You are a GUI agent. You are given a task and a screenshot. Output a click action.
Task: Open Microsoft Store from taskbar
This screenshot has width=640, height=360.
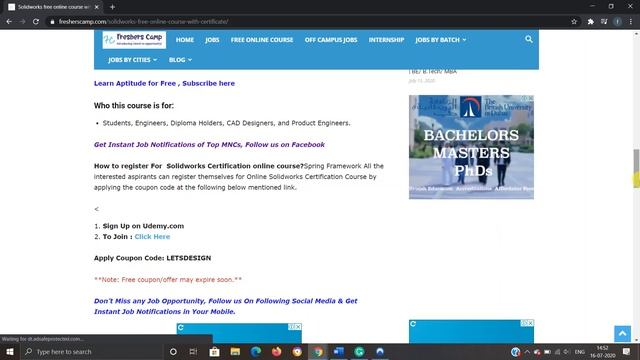pyautogui.click(x=214, y=351)
